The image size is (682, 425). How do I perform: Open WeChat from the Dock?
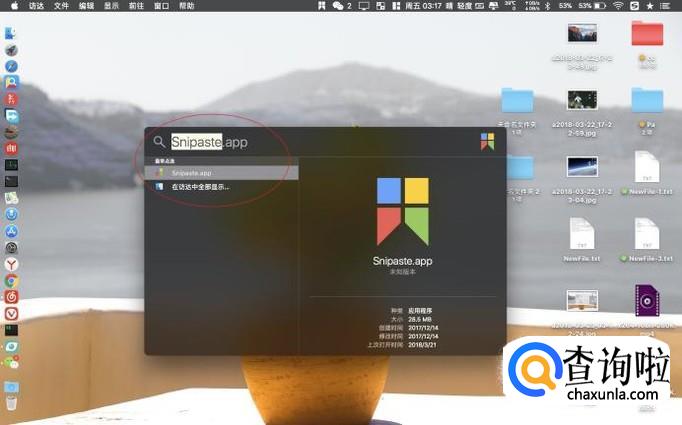pyautogui.click(x=12, y=363)
